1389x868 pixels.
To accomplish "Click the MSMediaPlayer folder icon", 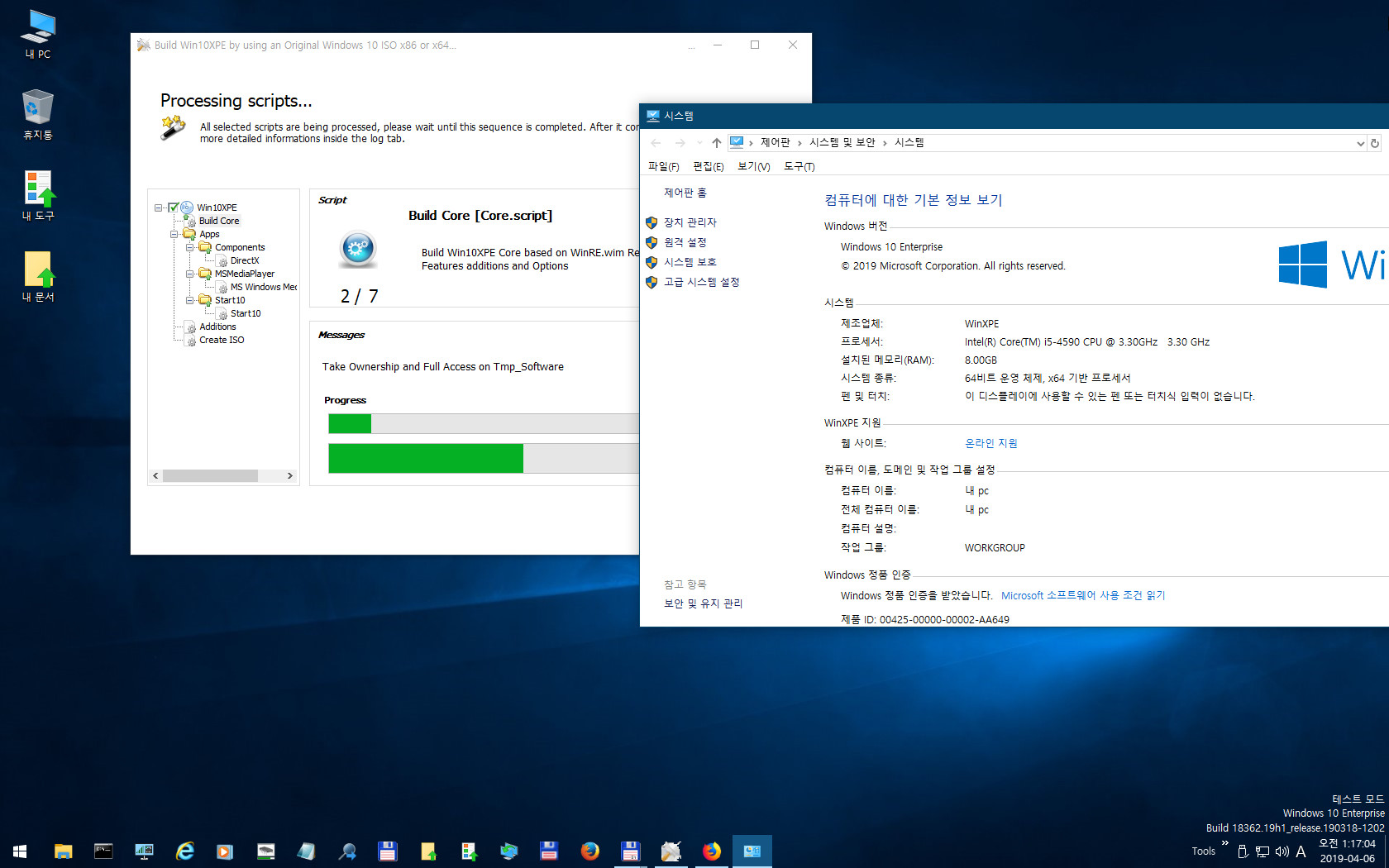I will coord(205,274).
